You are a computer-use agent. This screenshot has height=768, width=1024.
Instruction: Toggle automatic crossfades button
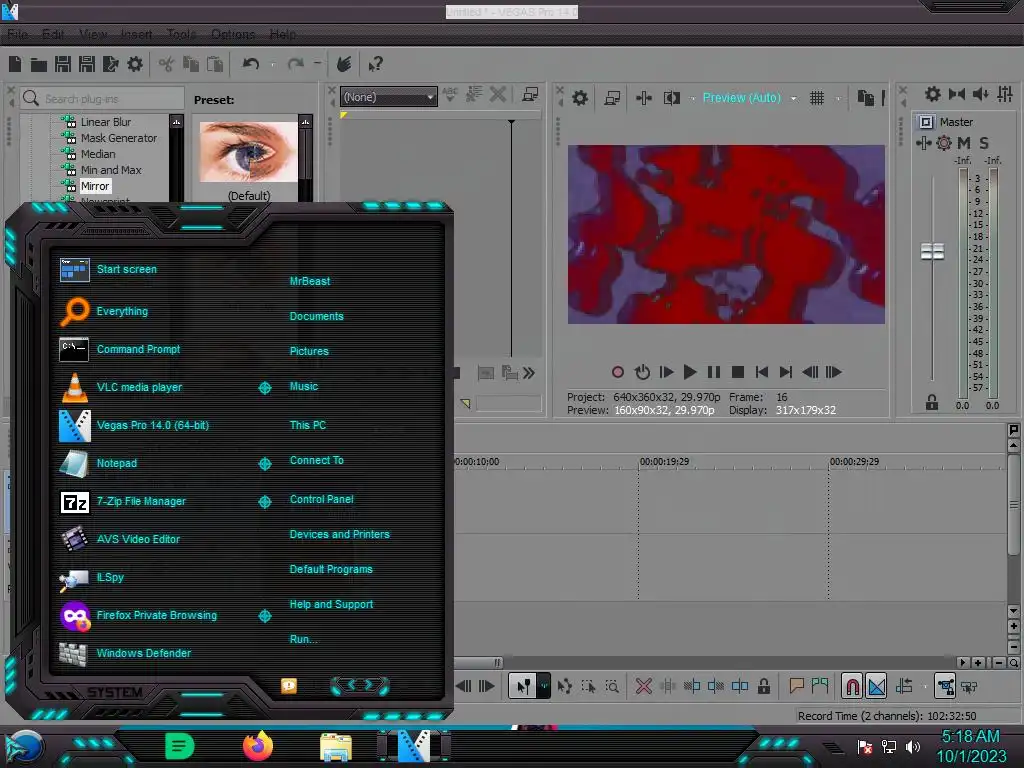coord(876,686)
